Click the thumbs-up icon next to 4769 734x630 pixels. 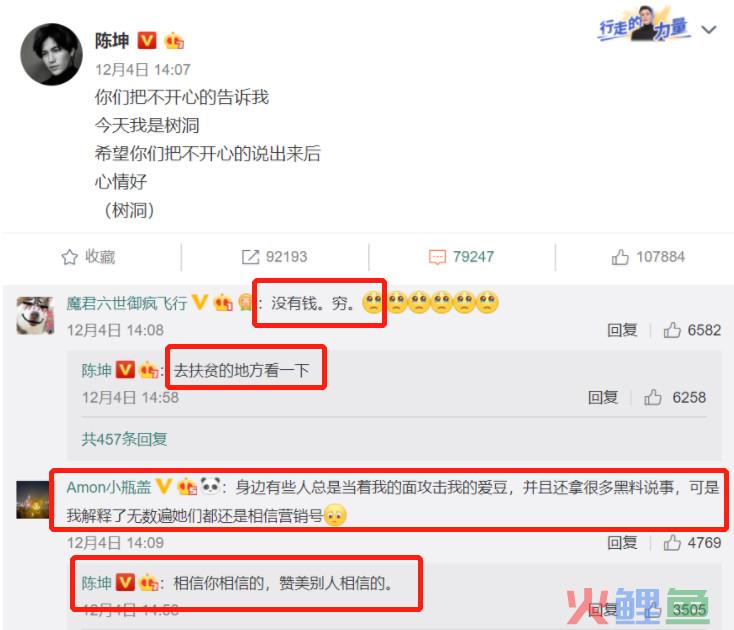(672, 542)
